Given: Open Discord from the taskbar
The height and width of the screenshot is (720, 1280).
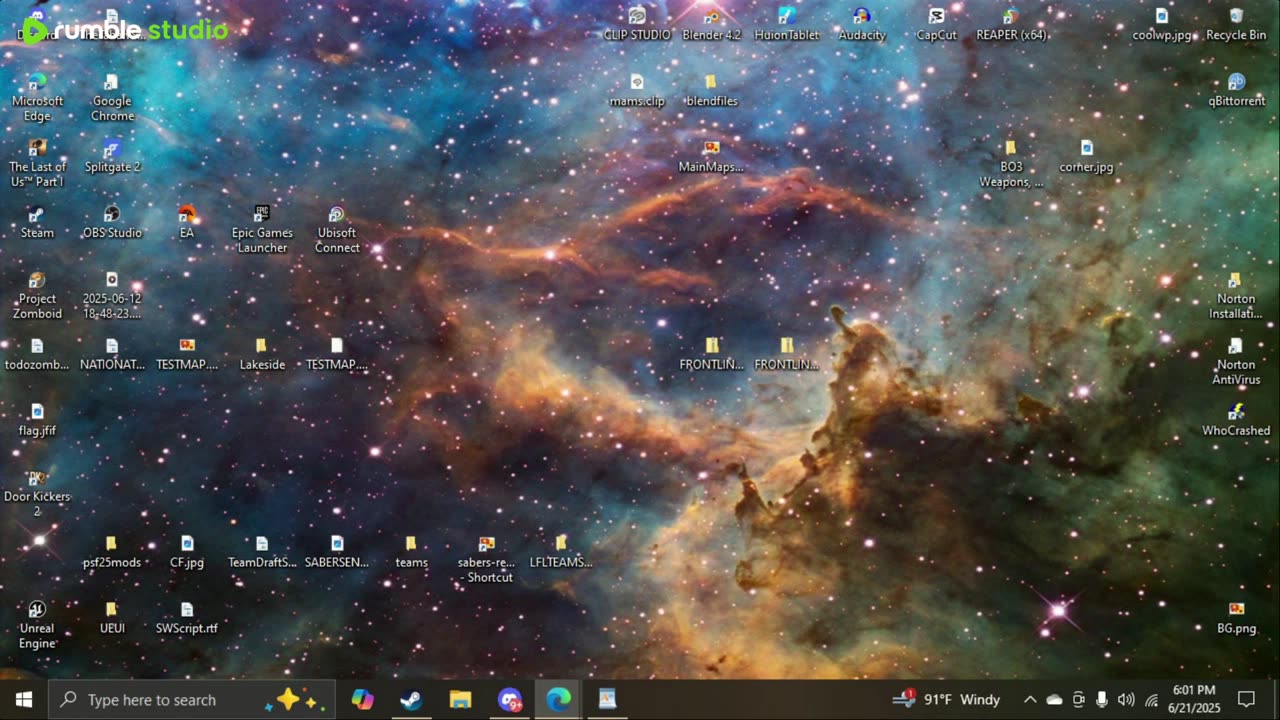Looking at the screenshot, I should click(509, 699).
